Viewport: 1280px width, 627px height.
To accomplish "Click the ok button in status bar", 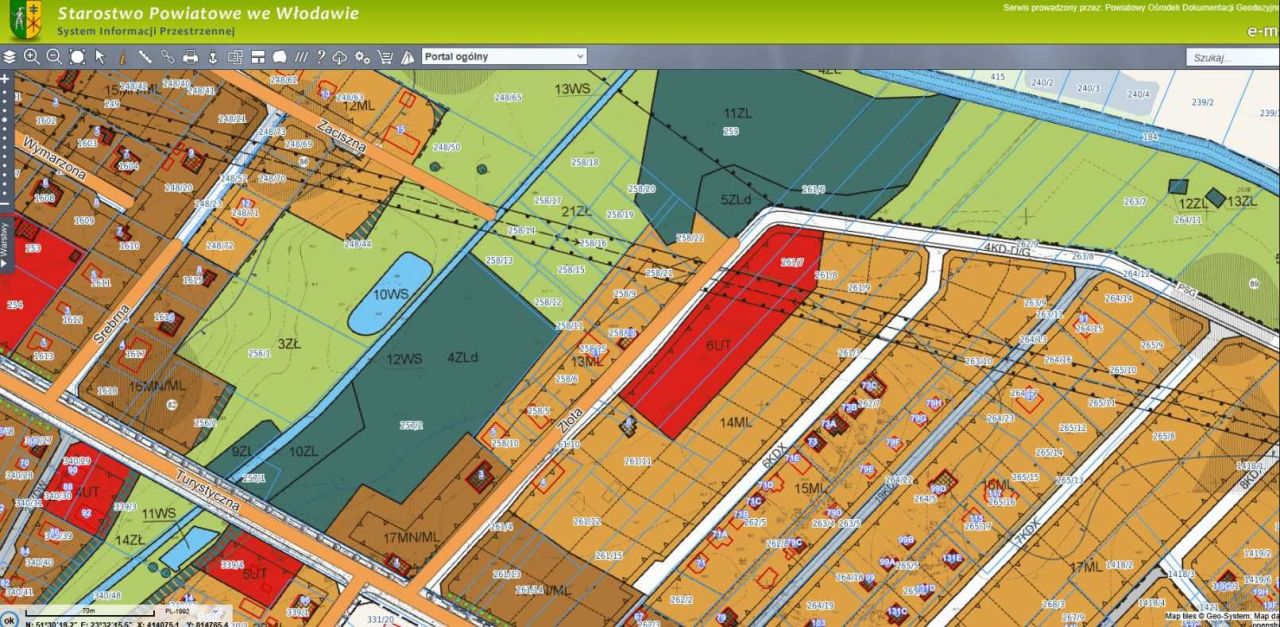I will click(x=9, y=620).
